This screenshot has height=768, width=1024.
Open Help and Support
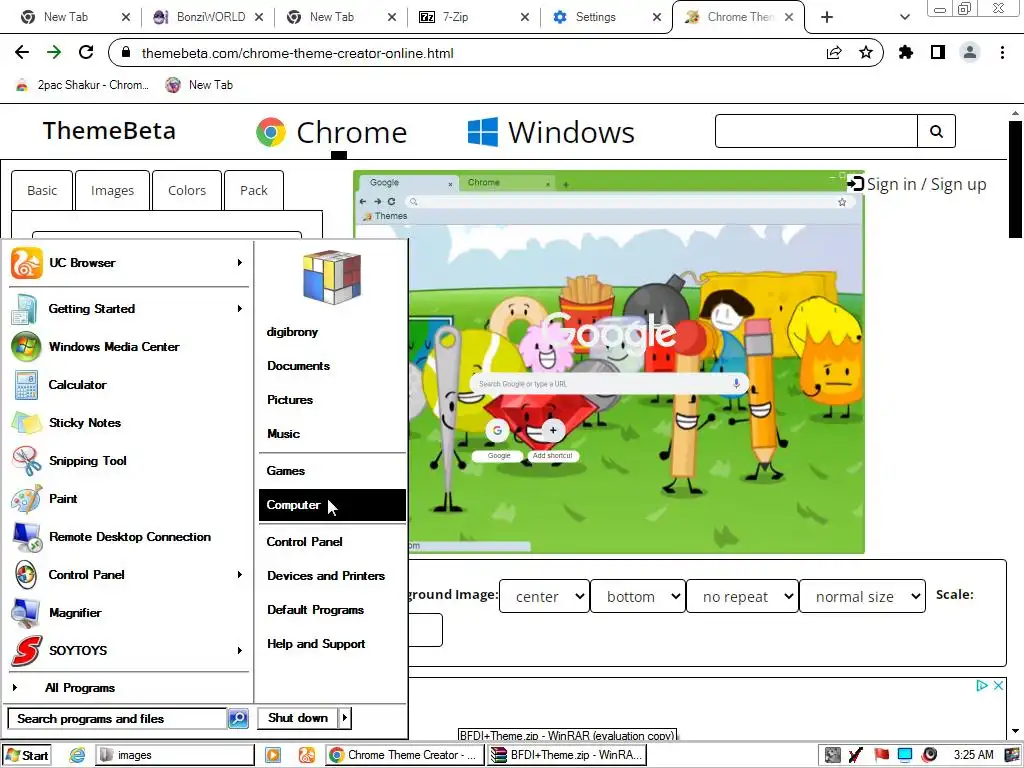332,644
